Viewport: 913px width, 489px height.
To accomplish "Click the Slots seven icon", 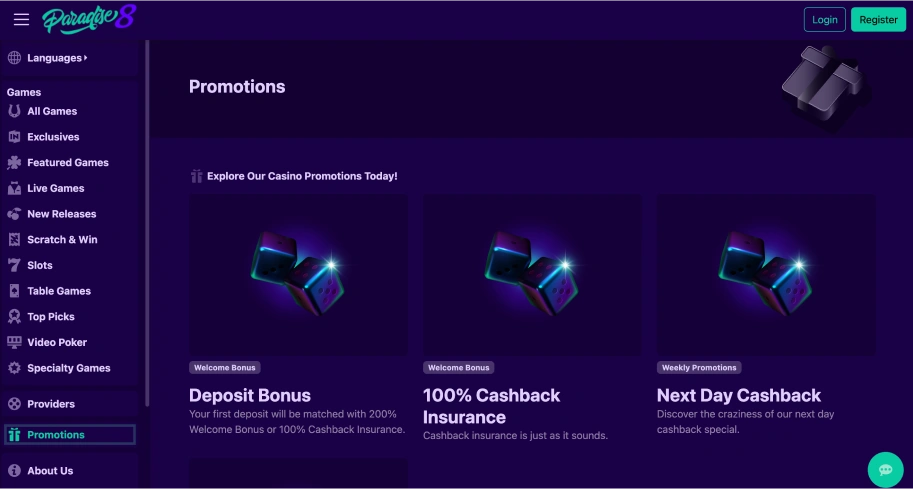I will pos(14,265).
